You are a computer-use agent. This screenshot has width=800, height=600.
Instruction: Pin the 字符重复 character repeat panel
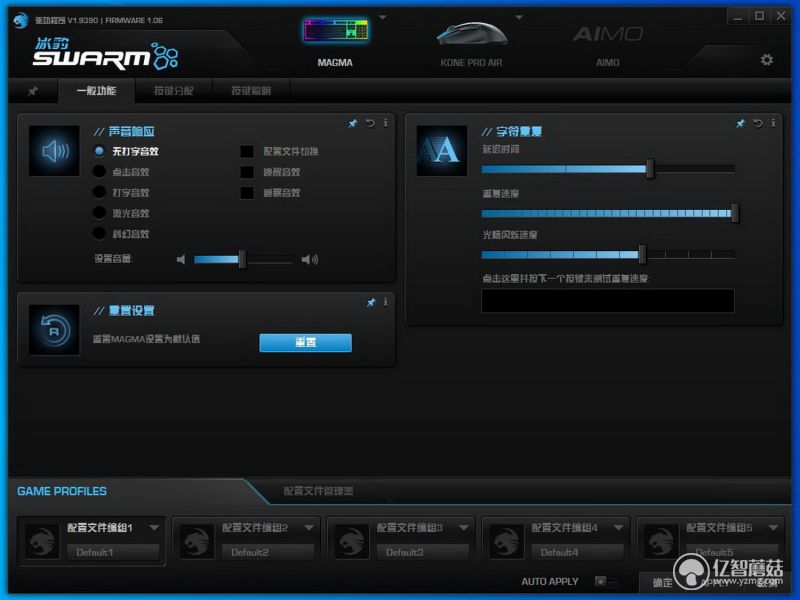click(x=740, y=123)
